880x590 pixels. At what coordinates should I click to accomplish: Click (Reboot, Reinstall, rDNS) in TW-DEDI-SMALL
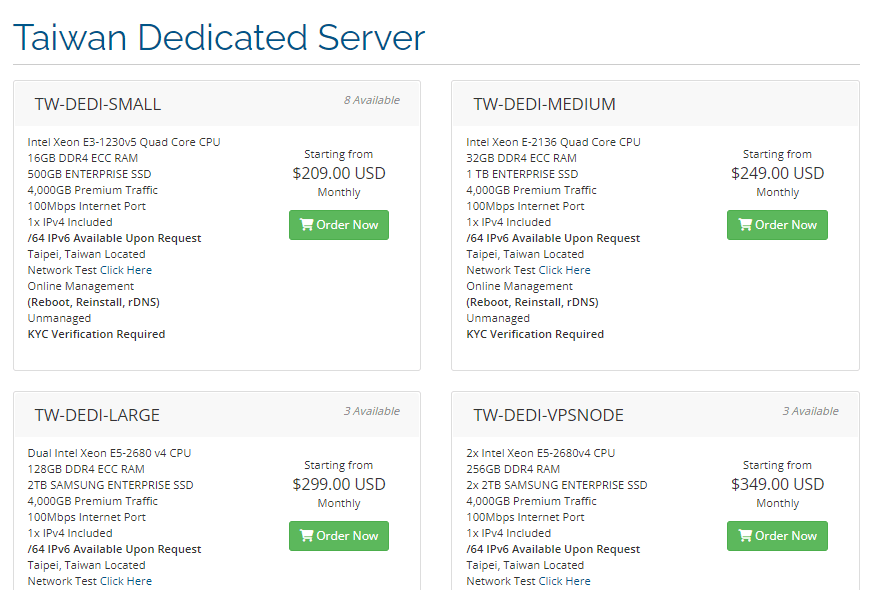click(94, 302)
